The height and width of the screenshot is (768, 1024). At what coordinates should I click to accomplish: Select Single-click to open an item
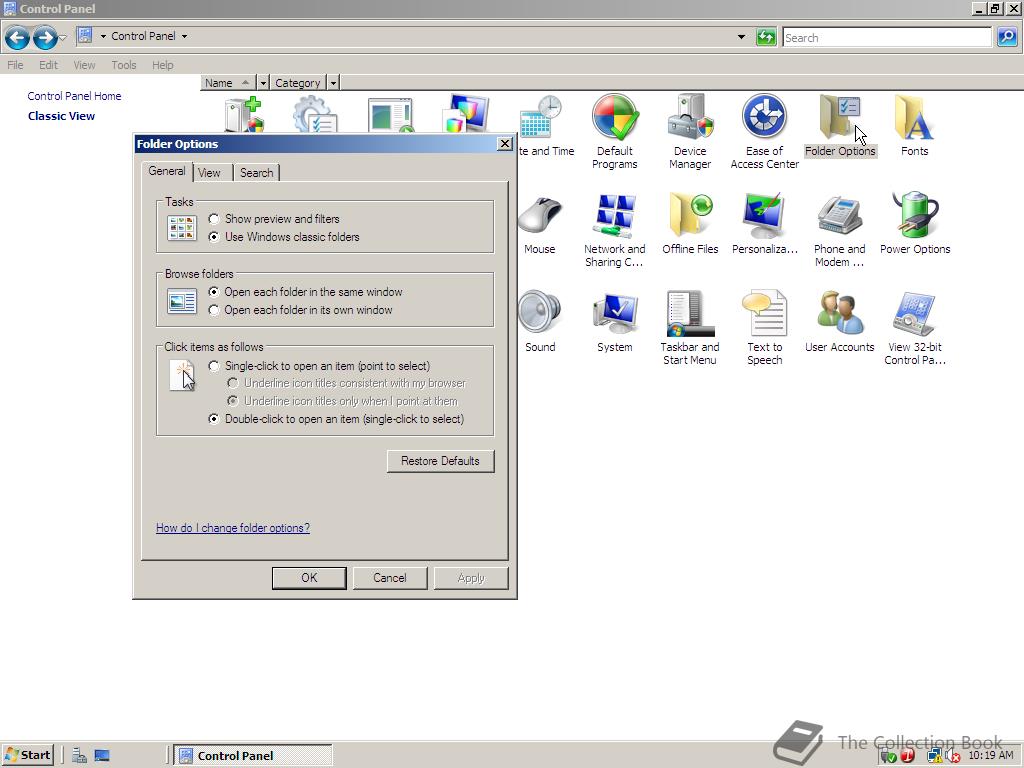point(214,366)
